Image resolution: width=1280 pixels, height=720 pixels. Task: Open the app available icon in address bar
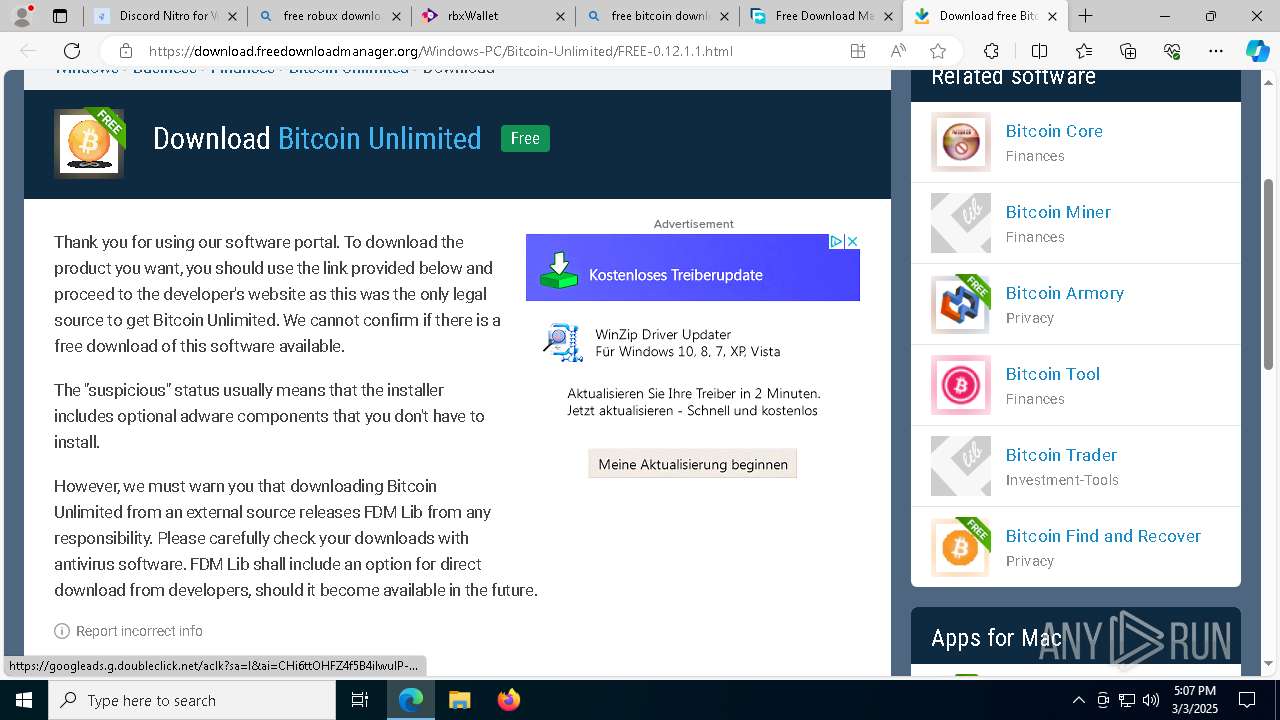point(858,51)
